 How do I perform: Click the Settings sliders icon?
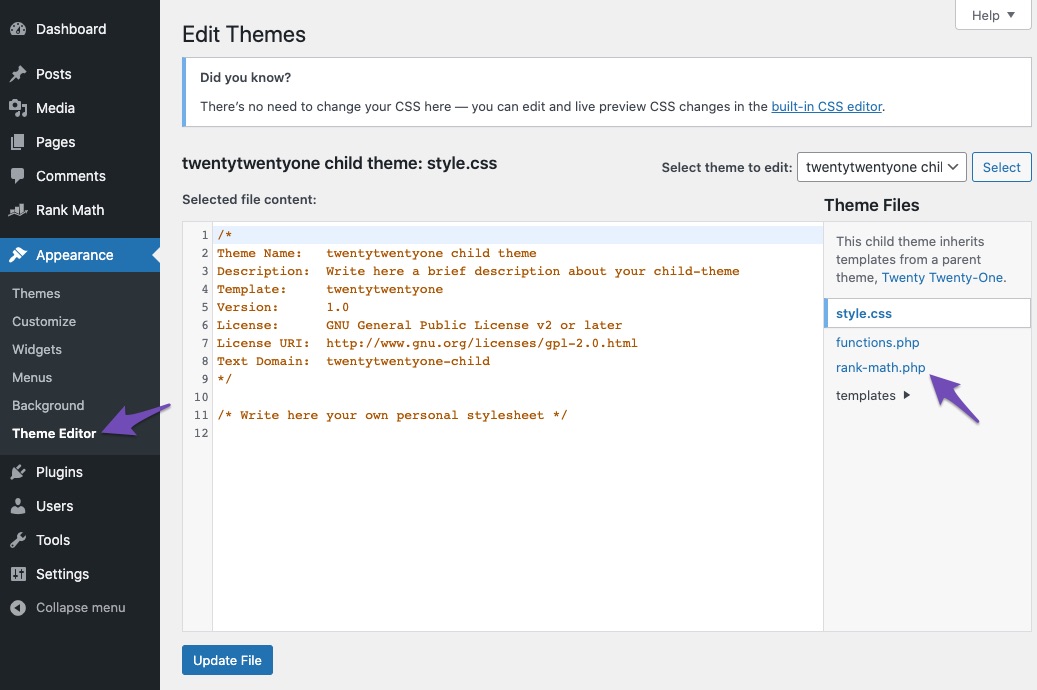(18, 574)
